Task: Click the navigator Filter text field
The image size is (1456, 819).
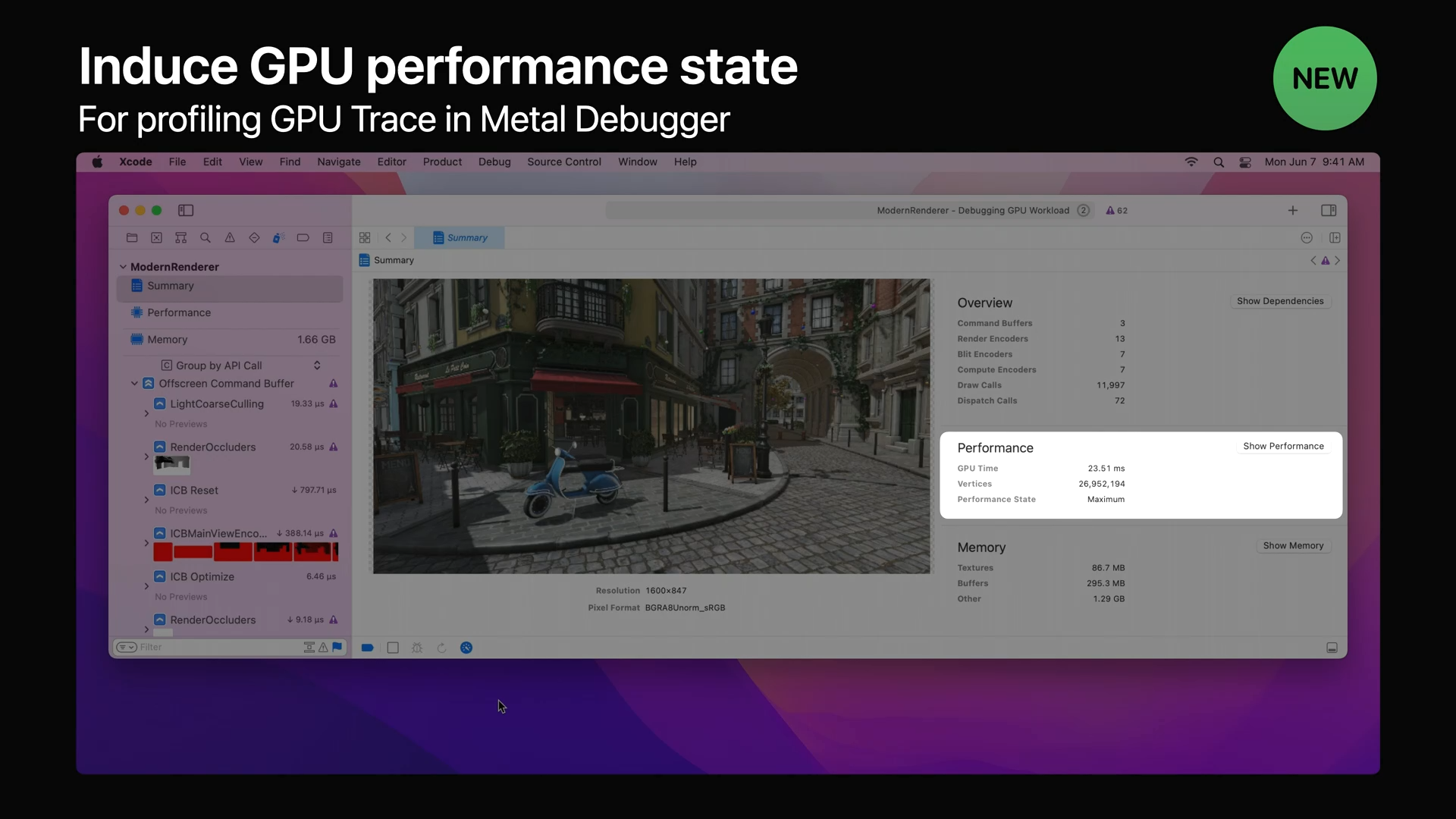Action: click(x=220, y=647)
